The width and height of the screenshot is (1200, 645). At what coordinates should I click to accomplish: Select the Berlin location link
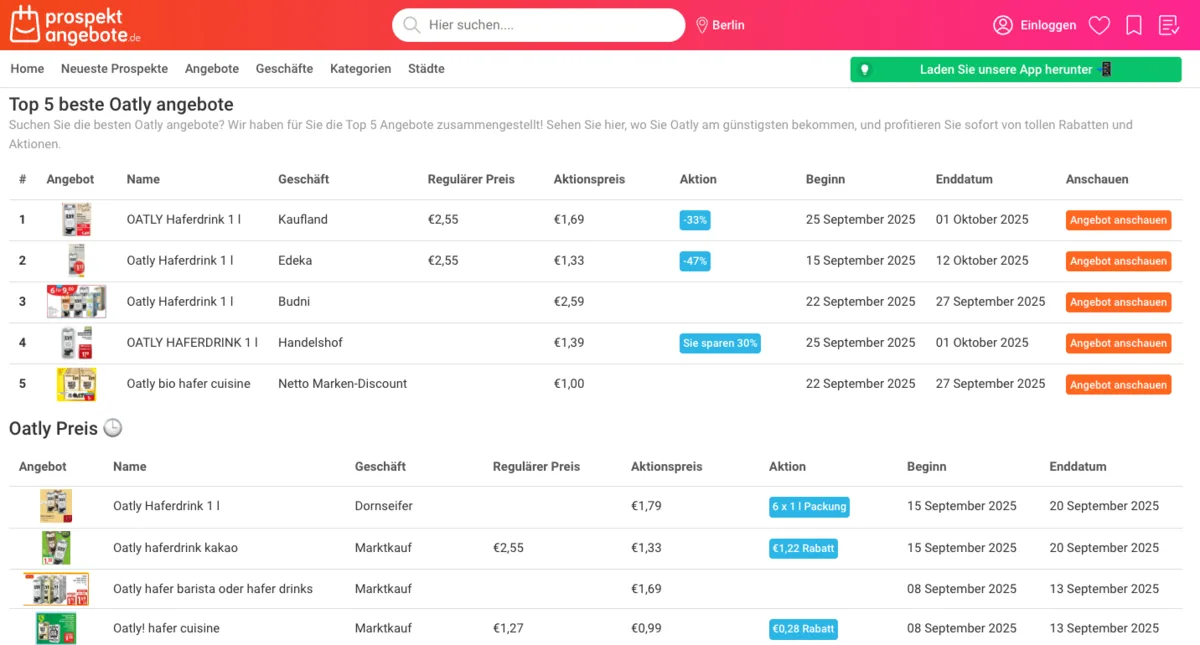point(728,25)
